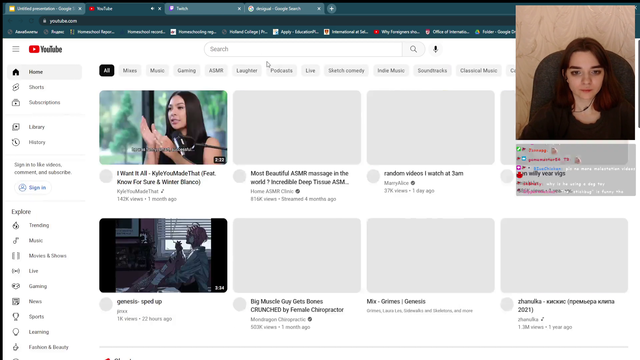Open a new browser tab

point(331,9)
